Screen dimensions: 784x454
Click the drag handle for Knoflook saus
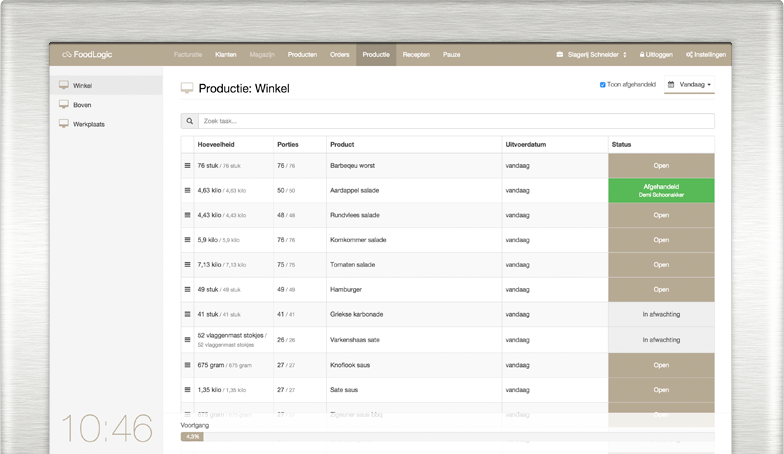point(188,365)
